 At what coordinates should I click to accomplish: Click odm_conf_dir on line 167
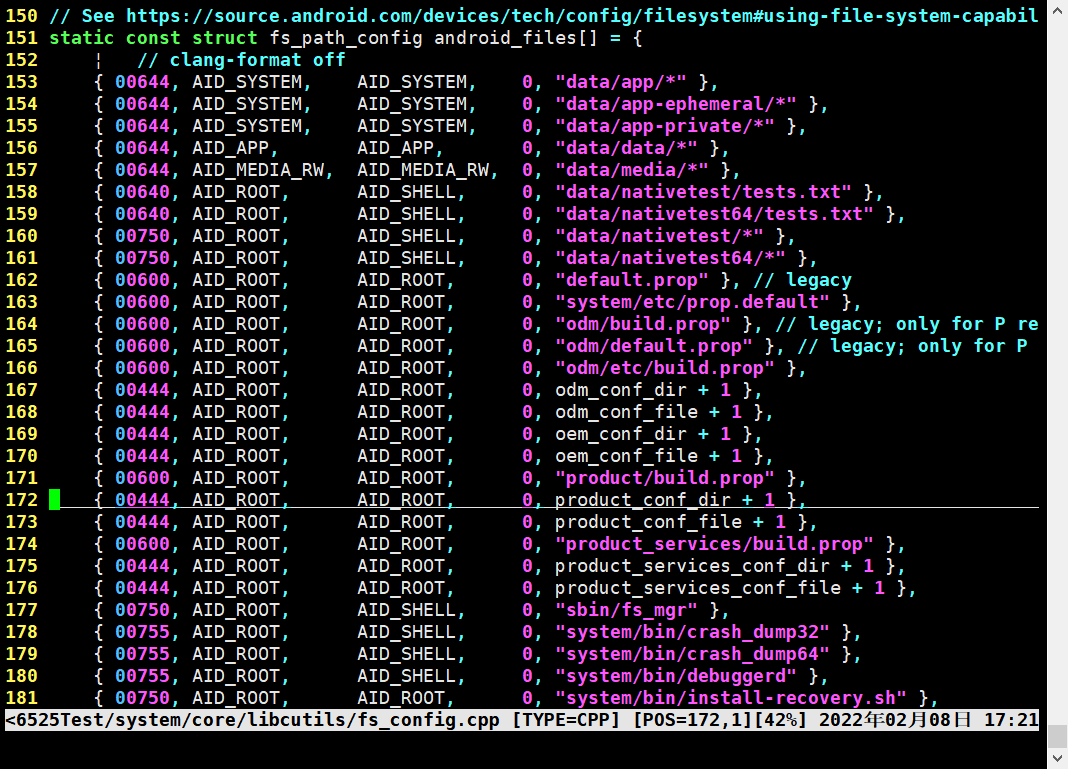[621, 390]
